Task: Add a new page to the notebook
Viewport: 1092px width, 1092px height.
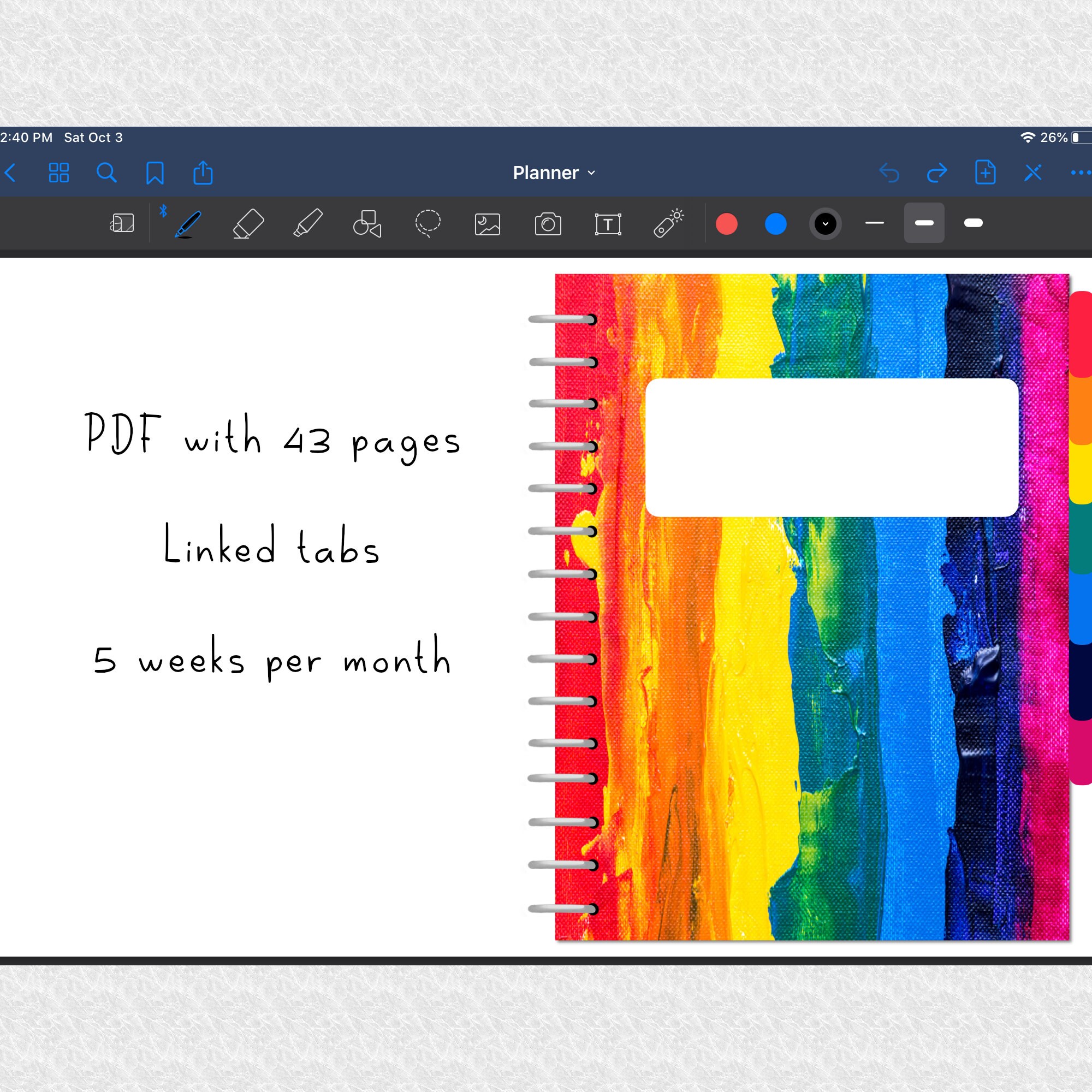Action: pos(984,173)
